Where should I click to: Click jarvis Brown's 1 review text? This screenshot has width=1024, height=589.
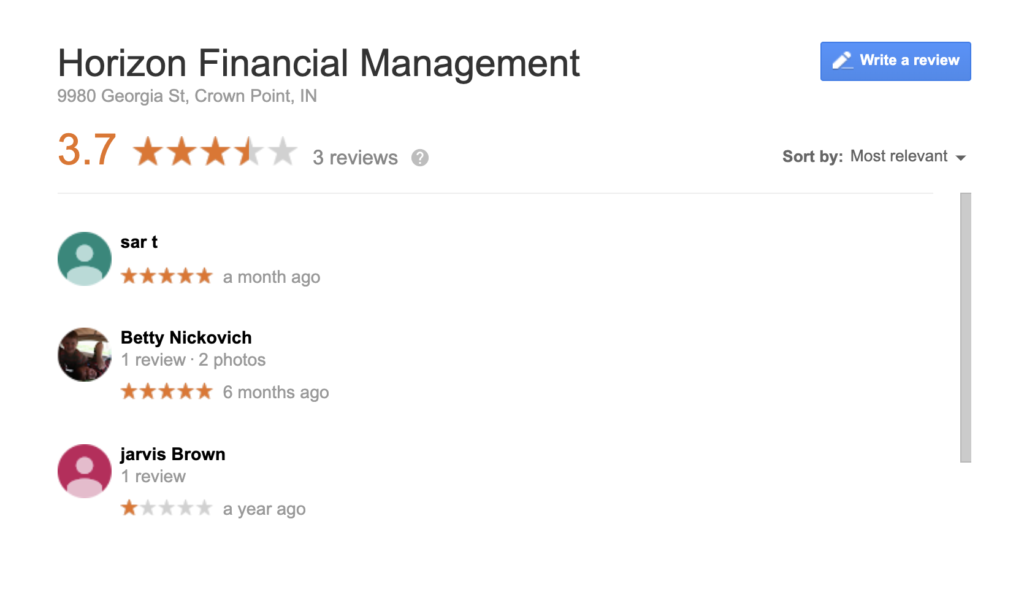tap(153, 477)
